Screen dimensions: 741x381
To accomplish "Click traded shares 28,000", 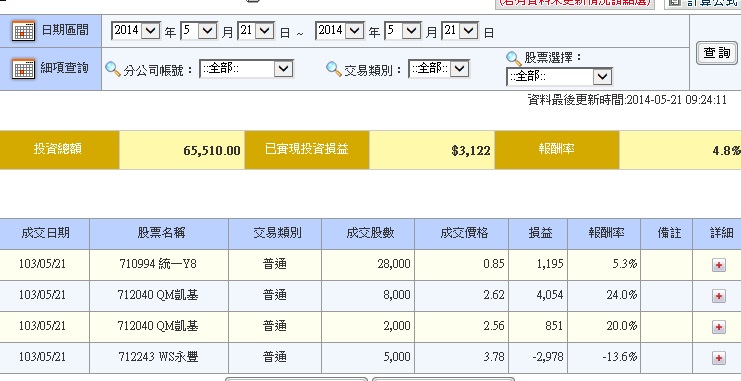I will pyautogui.click(x=394, y=264).
